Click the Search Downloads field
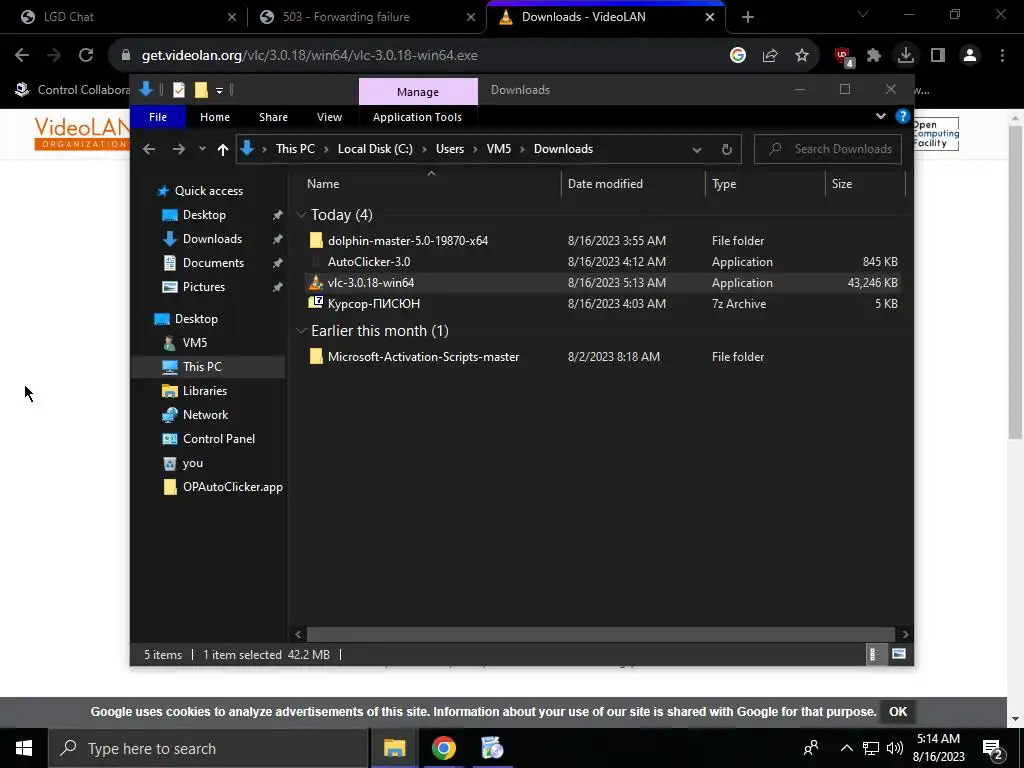The width and height of the screenshot is (1024, 768). pos(828,149)
